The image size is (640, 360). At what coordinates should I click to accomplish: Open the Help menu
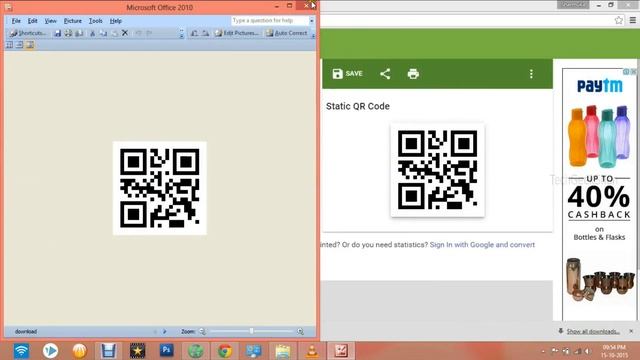[x=116, y=21]
